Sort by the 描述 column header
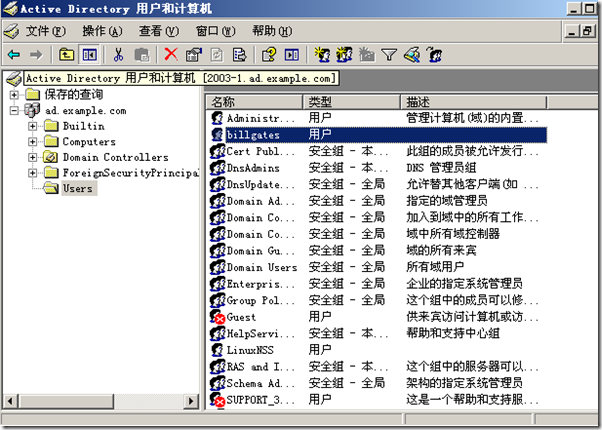 [473, 102]
